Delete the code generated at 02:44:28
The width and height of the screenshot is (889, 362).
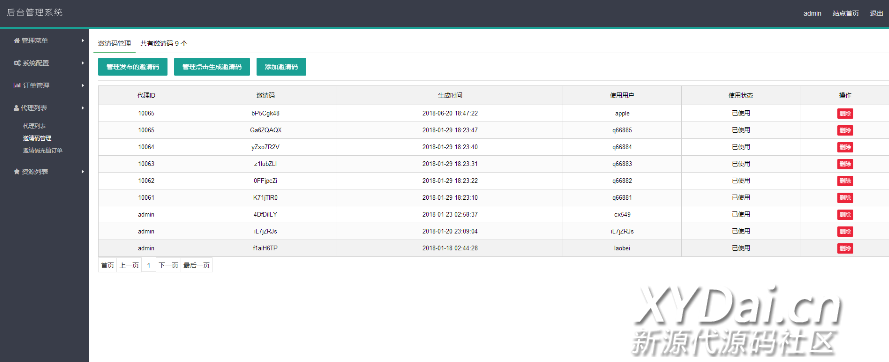tap(845, 249)
